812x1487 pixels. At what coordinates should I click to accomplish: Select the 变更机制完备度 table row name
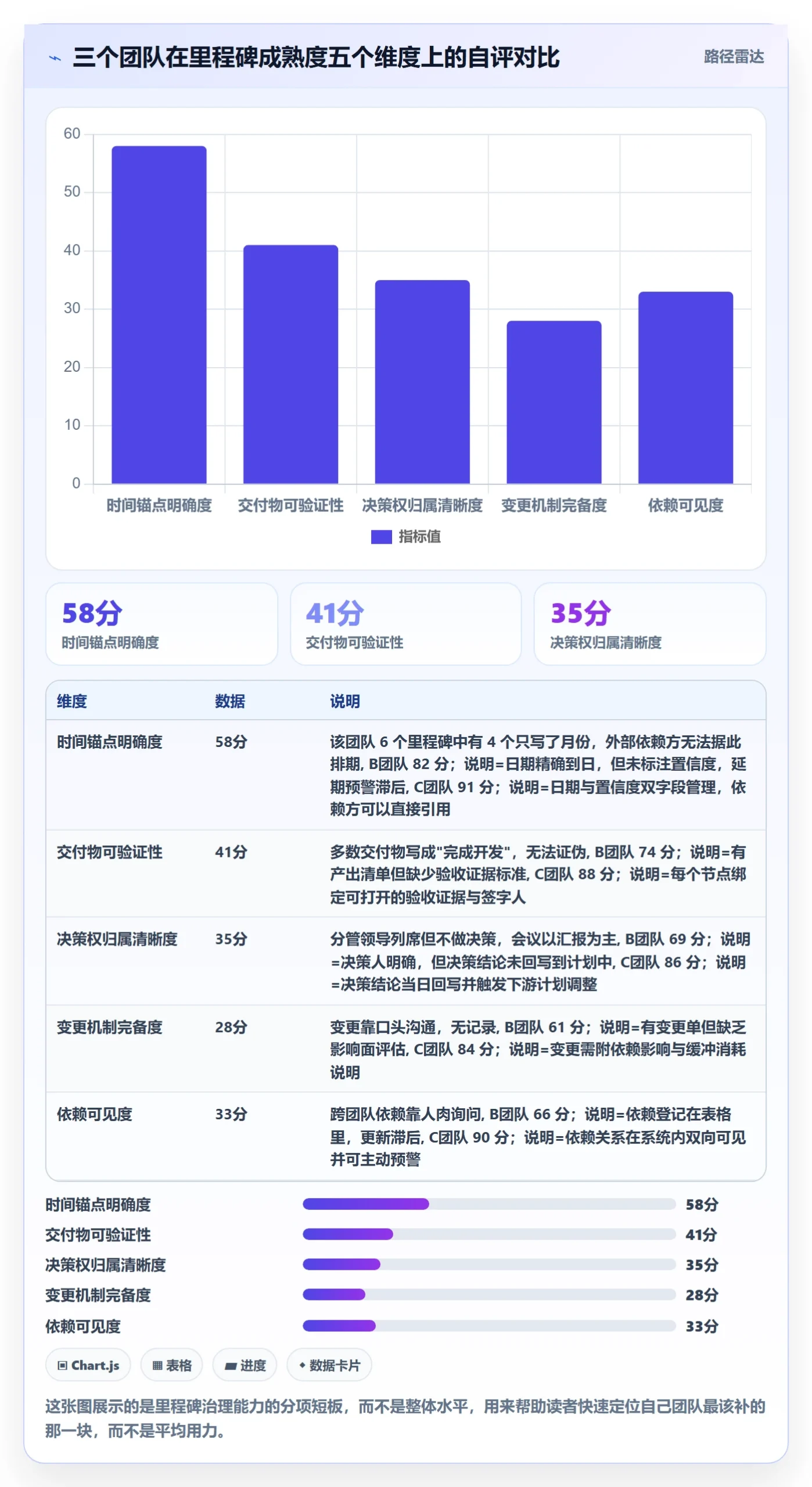coord(109,1027)
